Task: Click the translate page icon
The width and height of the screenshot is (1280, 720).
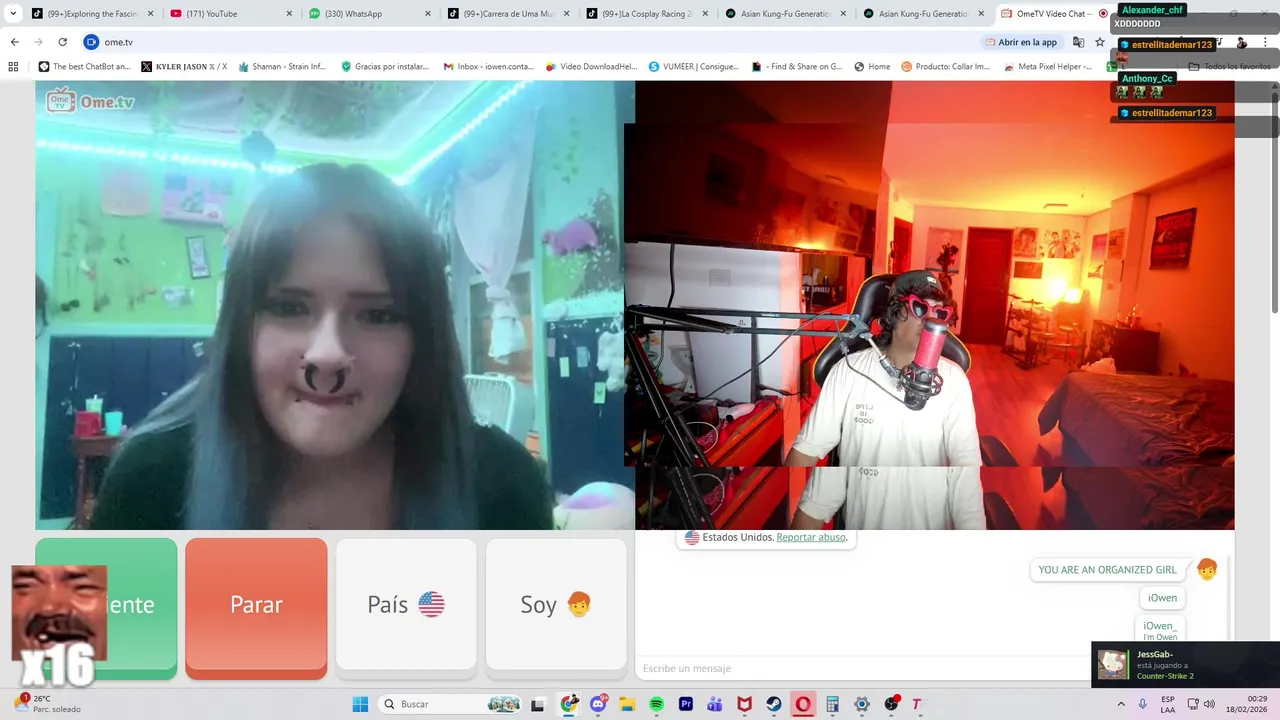Action: [x=1078, y=42]
